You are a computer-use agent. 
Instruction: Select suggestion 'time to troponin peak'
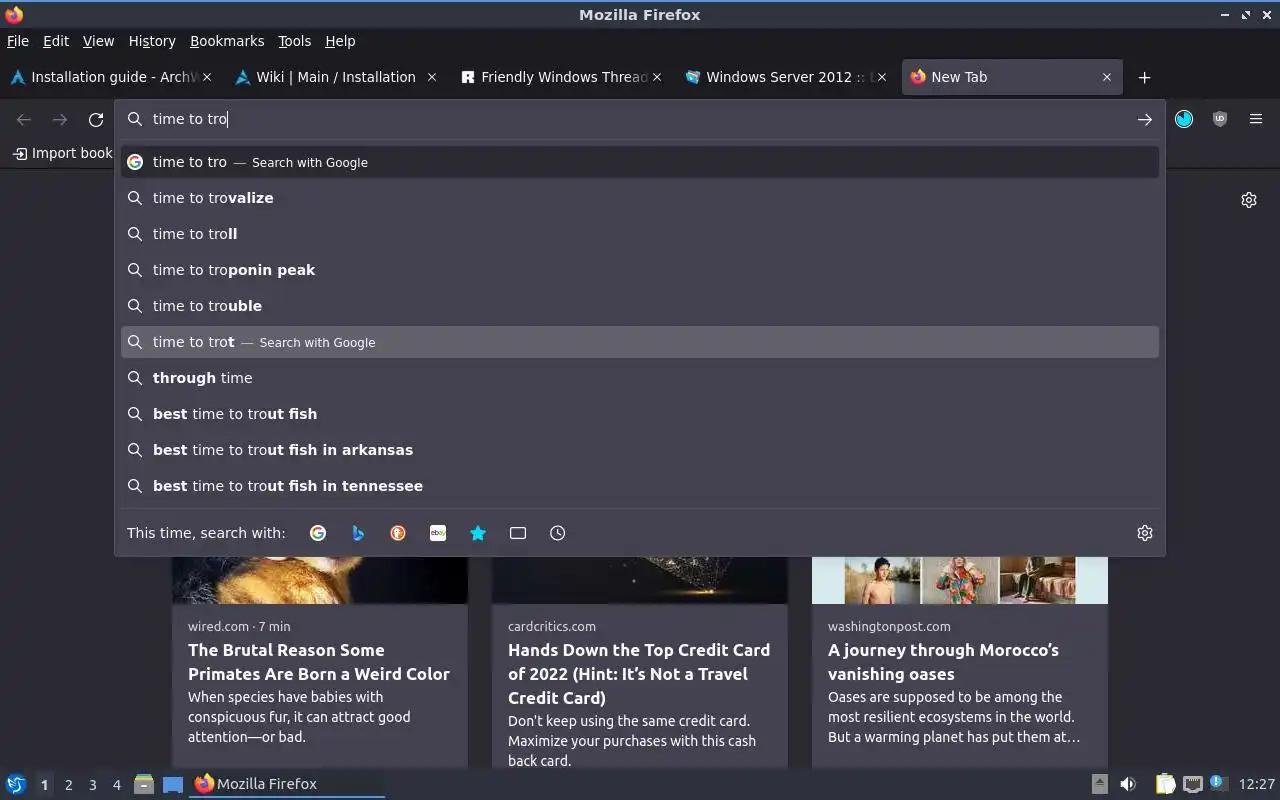640,270
